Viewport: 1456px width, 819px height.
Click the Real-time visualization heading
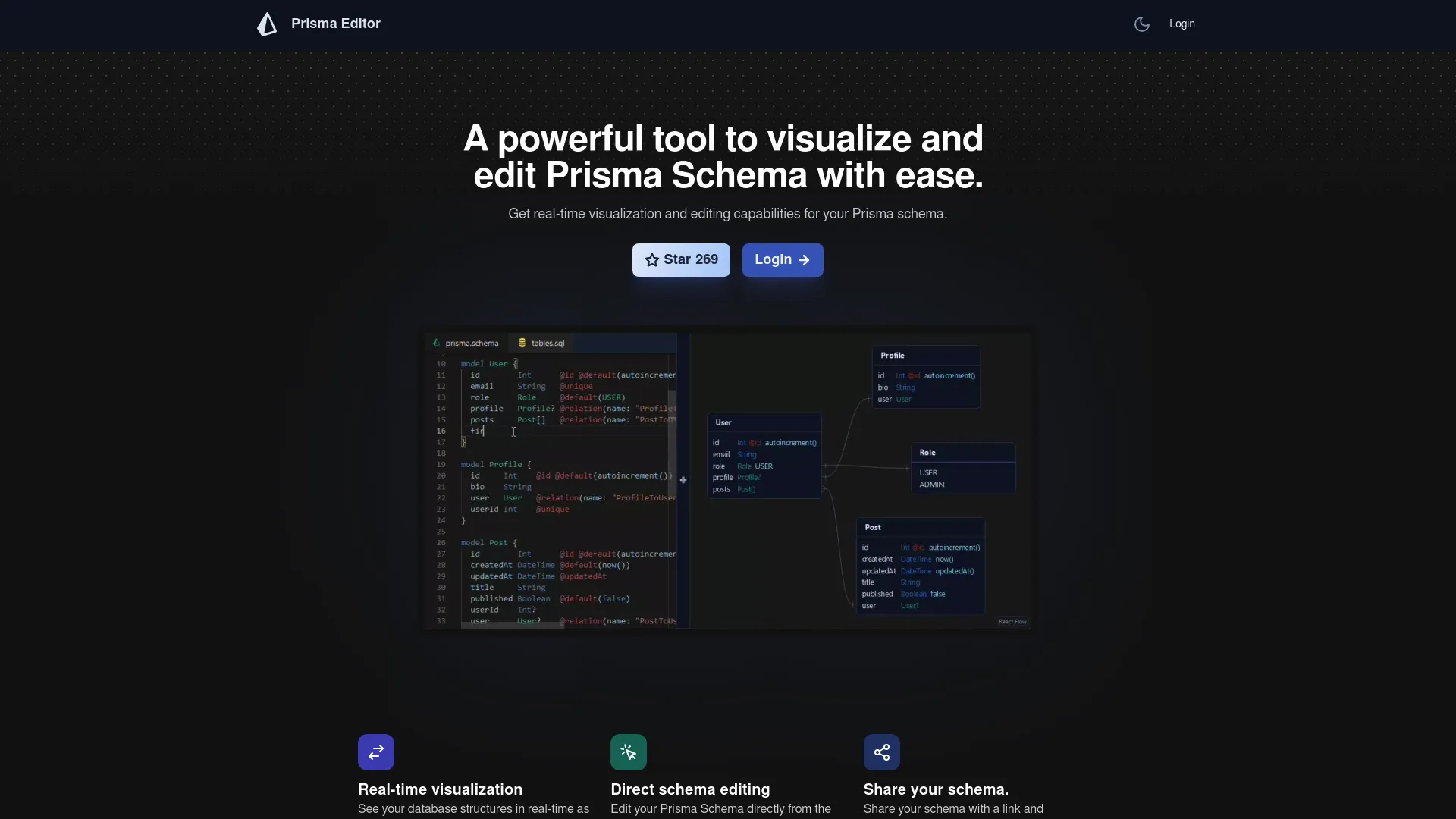pos(440,789)
